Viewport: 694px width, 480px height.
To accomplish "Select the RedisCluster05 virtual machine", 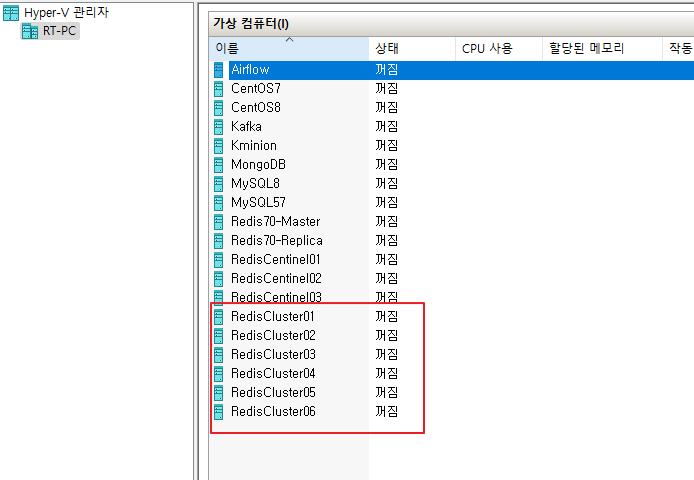I will point(273,393).
